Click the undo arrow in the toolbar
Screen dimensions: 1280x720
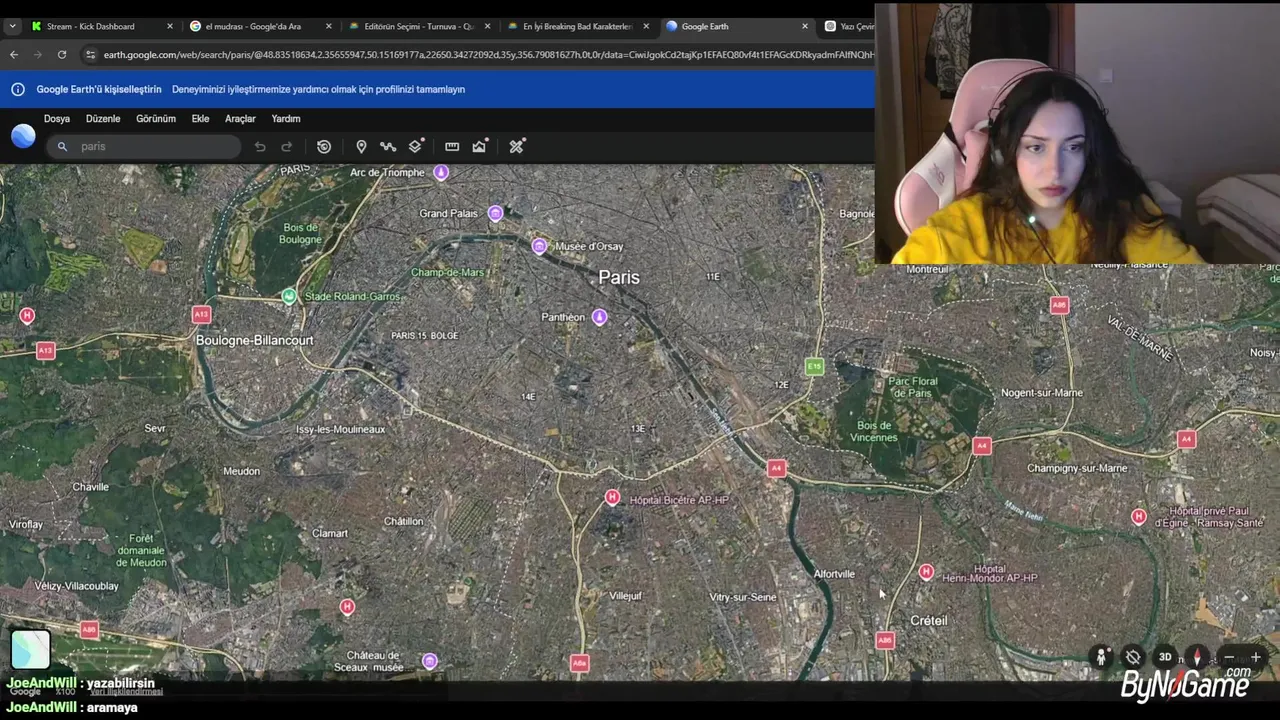tap(260, 147)
